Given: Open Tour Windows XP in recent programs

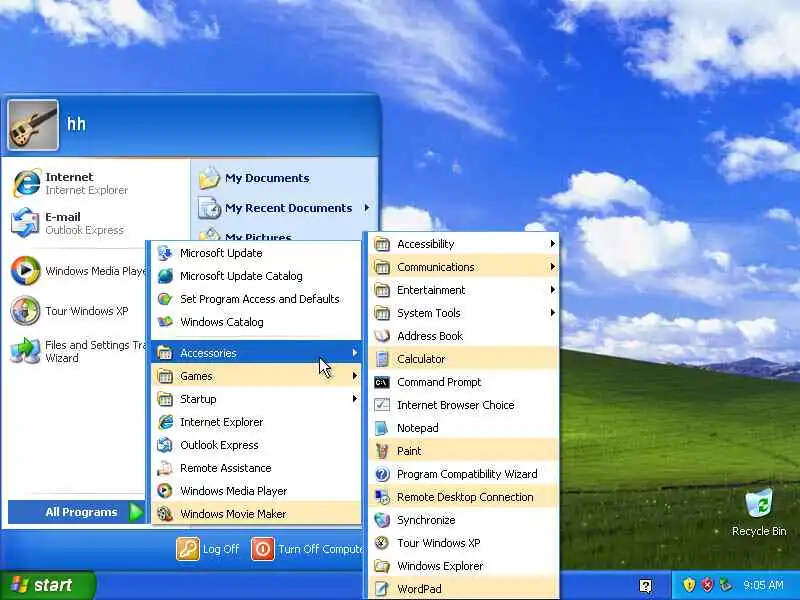Looking at the screenshot, I should pyautogui.click(x=78, y=311).
